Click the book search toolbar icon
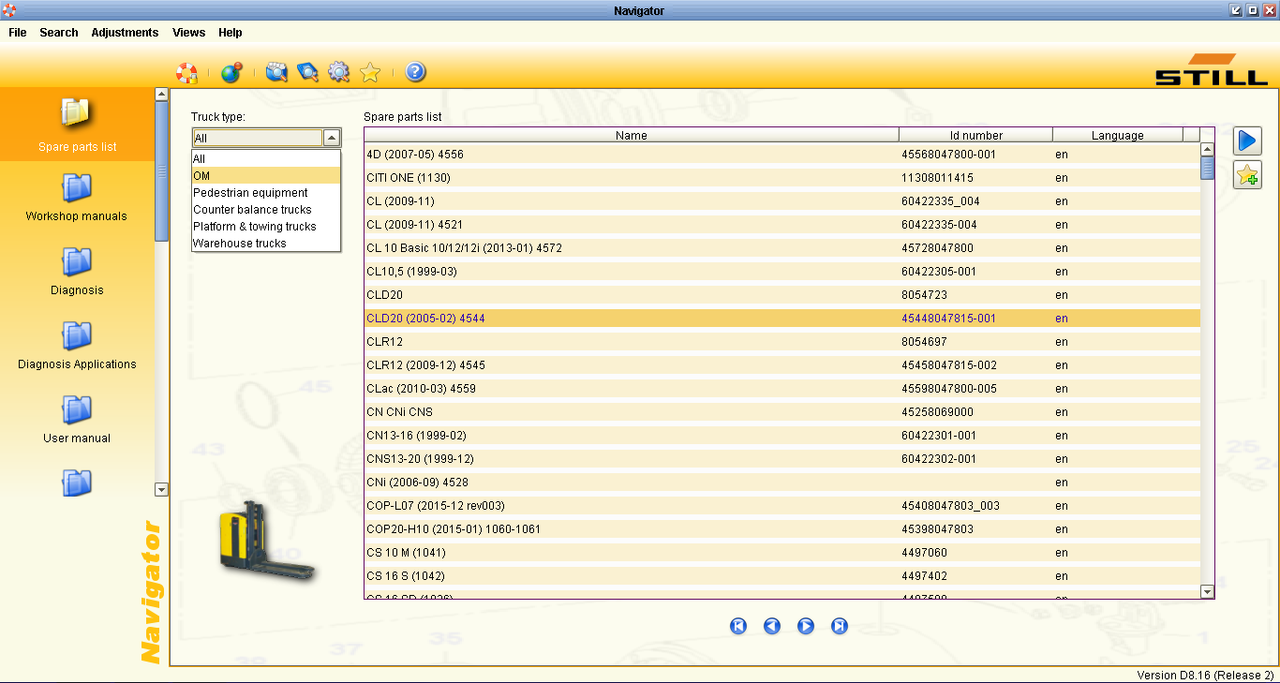 click(x=308, y=72)
